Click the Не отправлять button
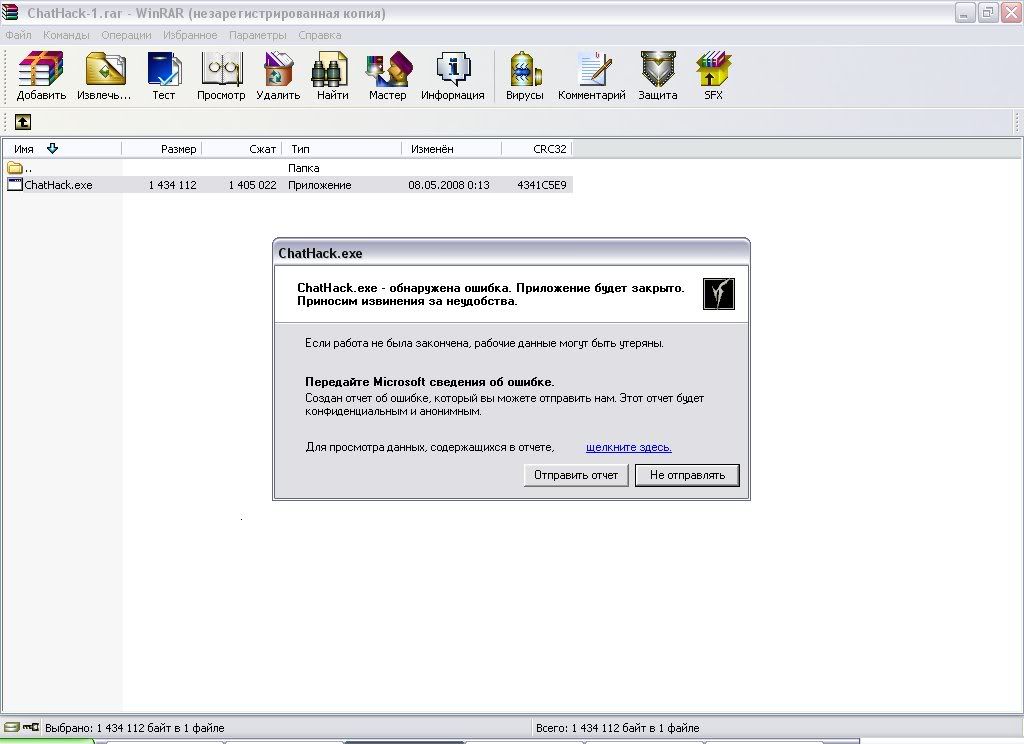 687,476
